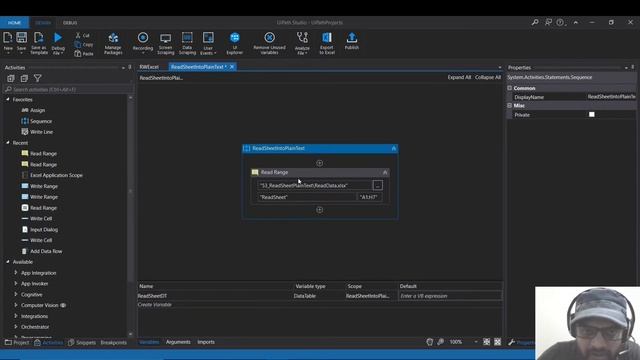The height and width of the screenshot is (360, 640).
Task: Click the Recording icon
Action: pos(143,38)
